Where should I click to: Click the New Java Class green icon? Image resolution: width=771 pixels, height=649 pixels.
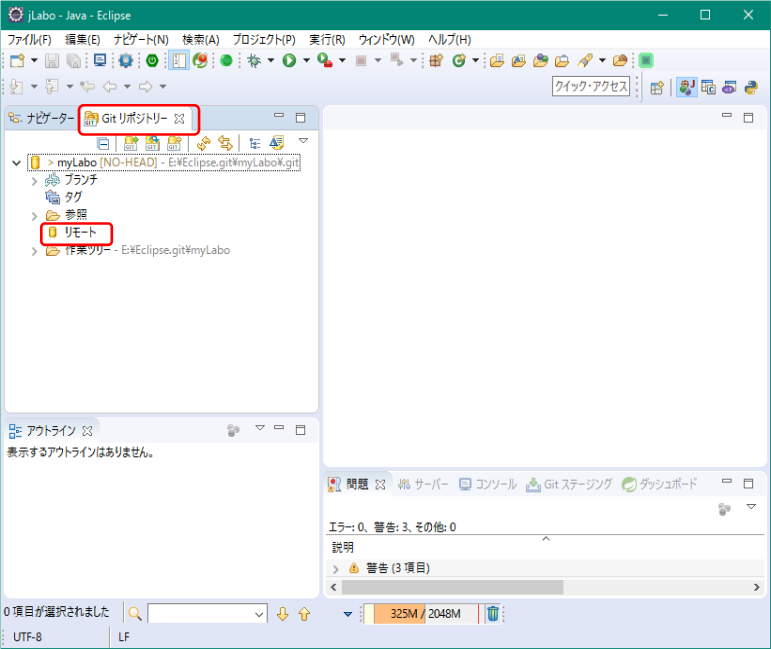click(x=459, y=60)
